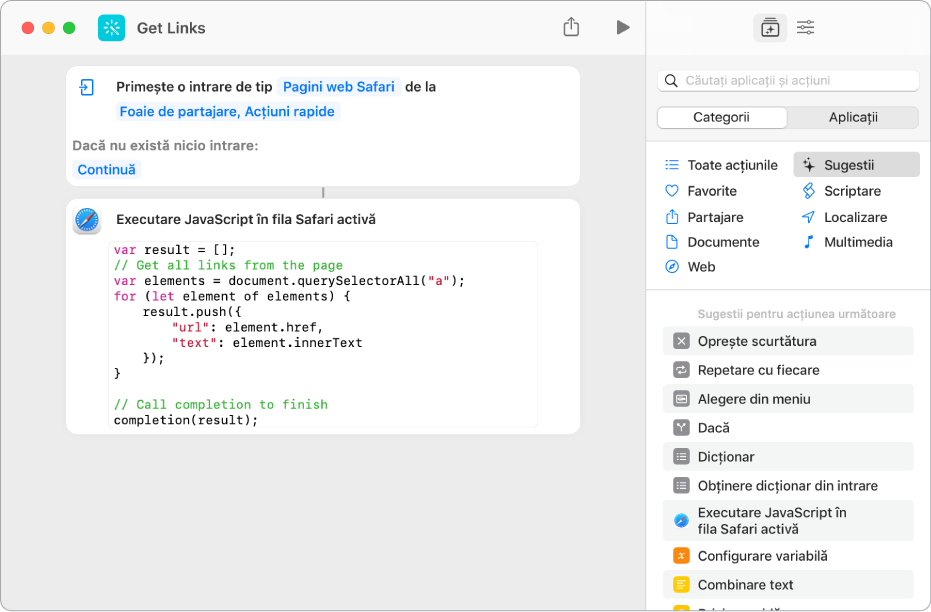The image size is (931, 612).
Task: Open the share shortcut menu
Action: tap(571, 27)
